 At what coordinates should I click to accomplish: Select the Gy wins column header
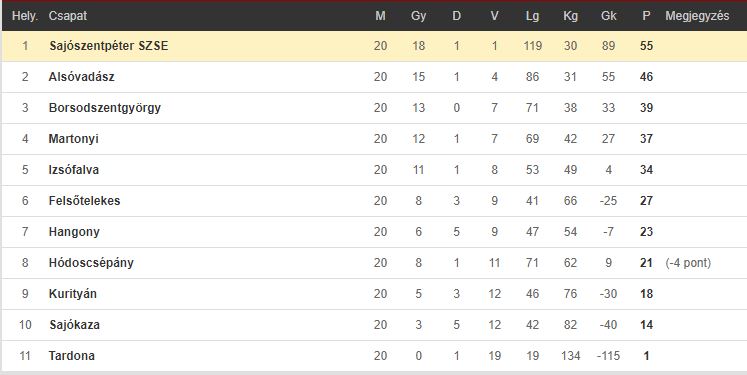(418, 16)
